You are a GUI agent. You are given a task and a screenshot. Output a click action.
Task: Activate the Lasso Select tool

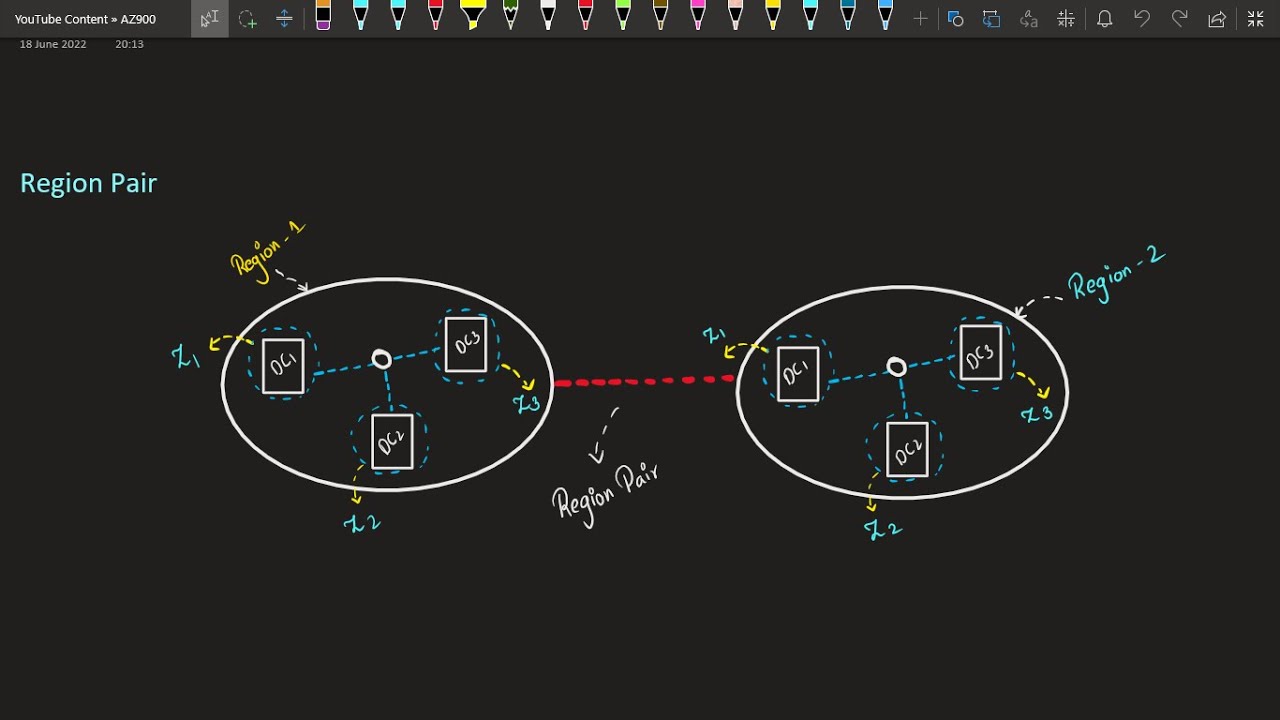point(247,19)
